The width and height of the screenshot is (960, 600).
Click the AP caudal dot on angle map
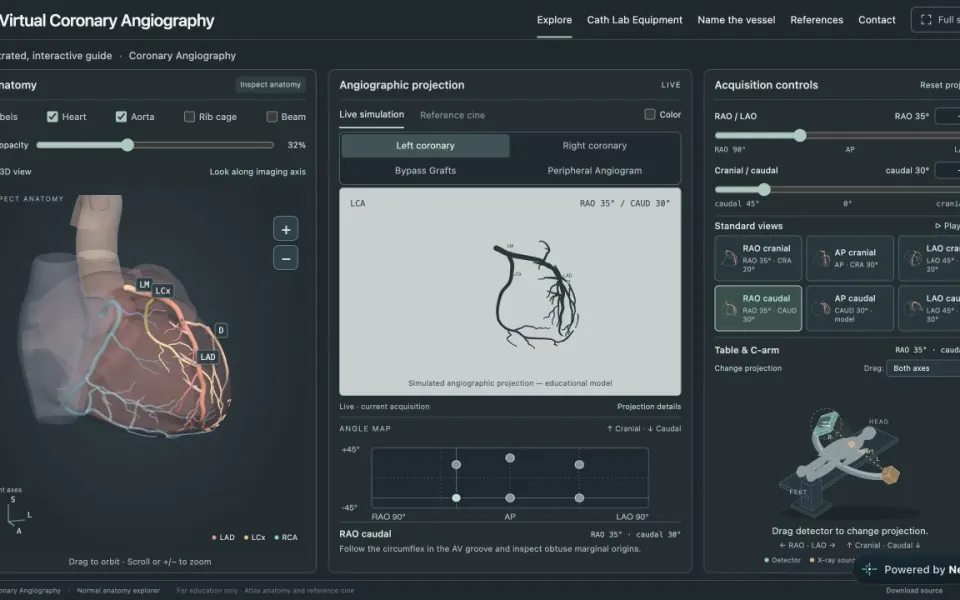coord(510,498)
